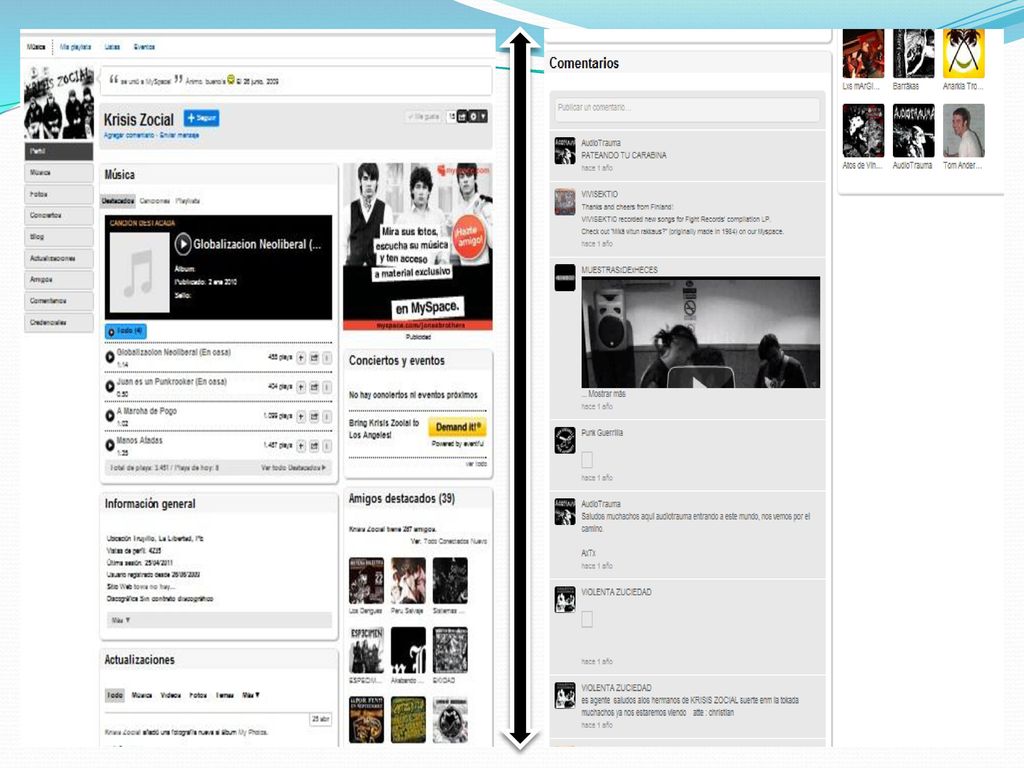
Task: Click My Photos album link in Actualizaciones
Action: coord(252,732)
